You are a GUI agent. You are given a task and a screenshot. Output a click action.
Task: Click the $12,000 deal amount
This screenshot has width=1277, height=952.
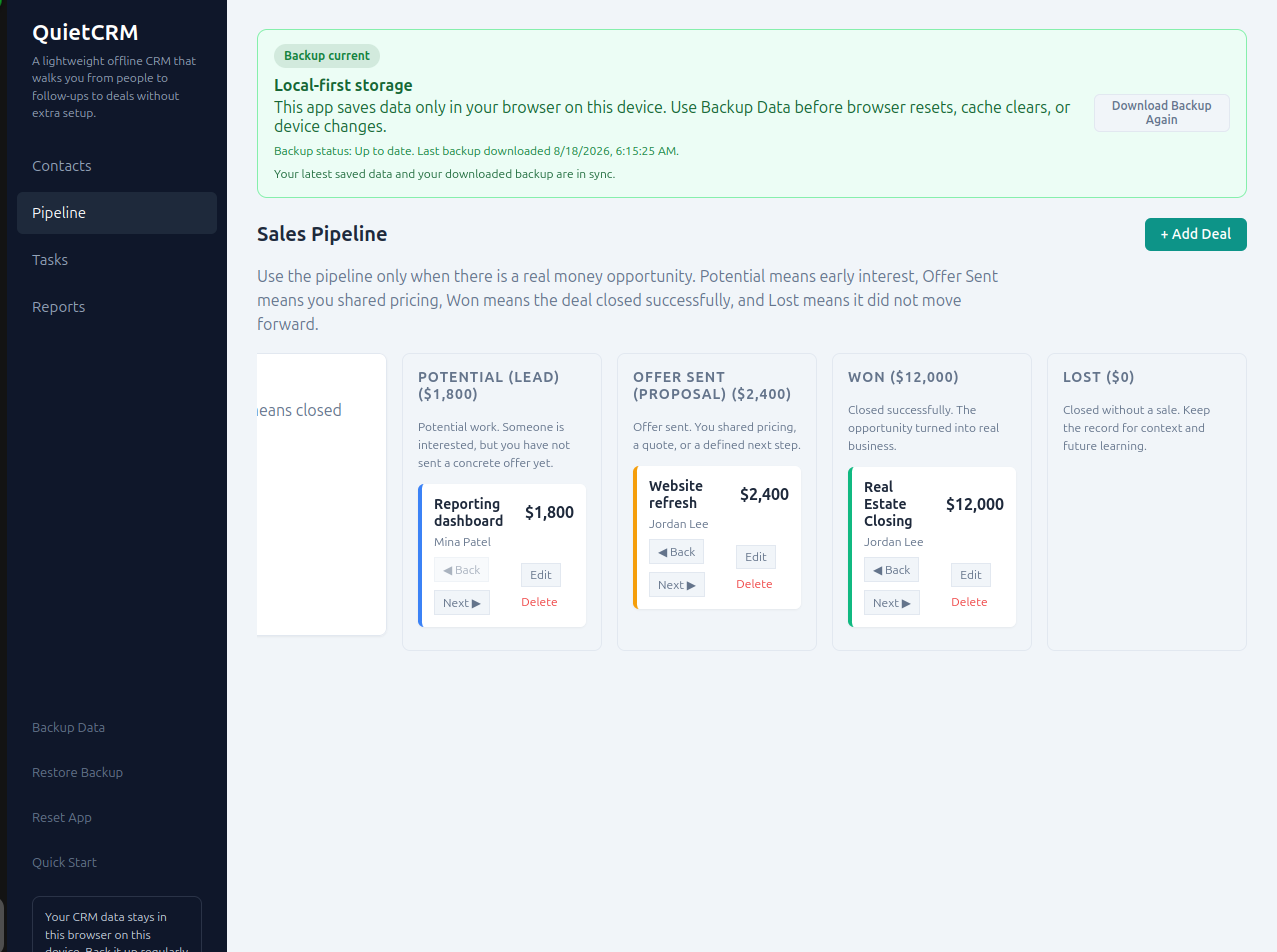click(975, 504)
